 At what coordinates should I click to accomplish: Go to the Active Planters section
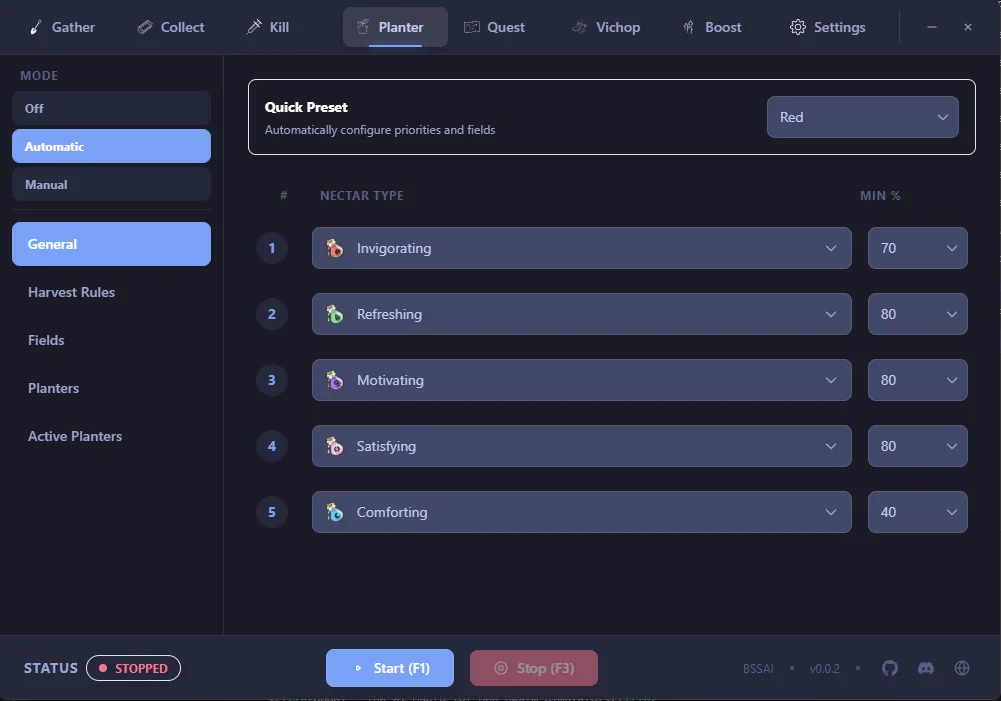(x=75, y=436)
